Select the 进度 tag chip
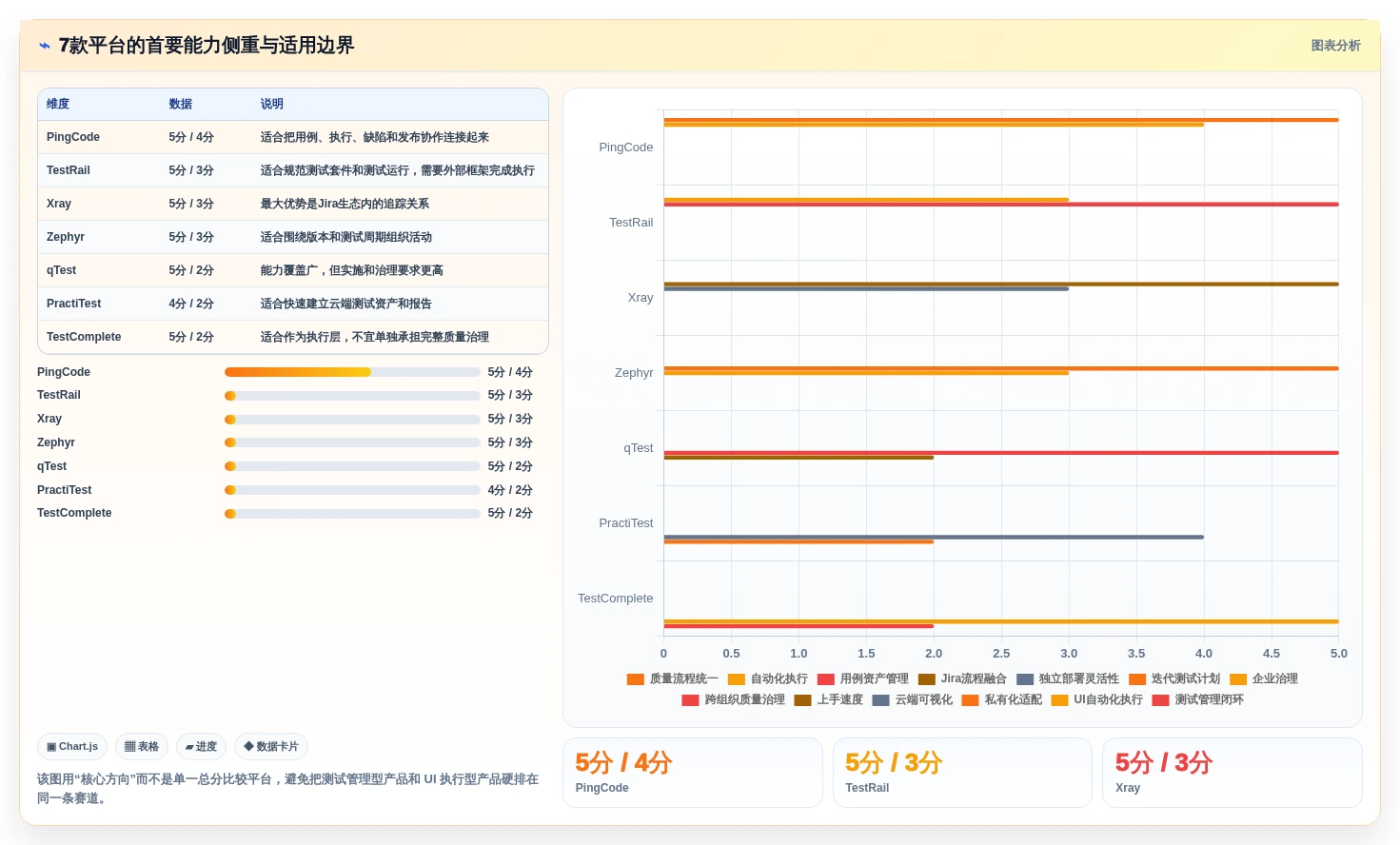 point(201,747)
